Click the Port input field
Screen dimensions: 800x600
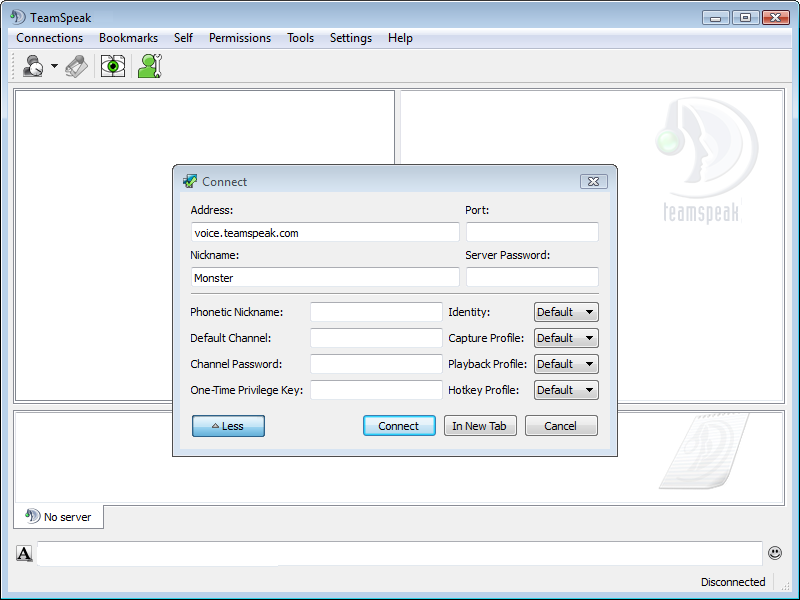532,232
